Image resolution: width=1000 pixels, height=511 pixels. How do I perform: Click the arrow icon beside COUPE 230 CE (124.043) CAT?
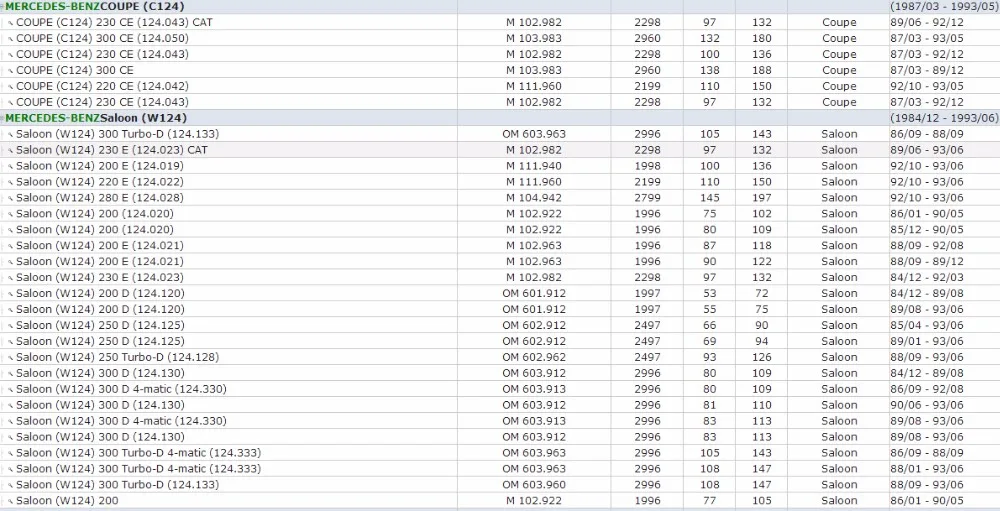pos(10,22)
